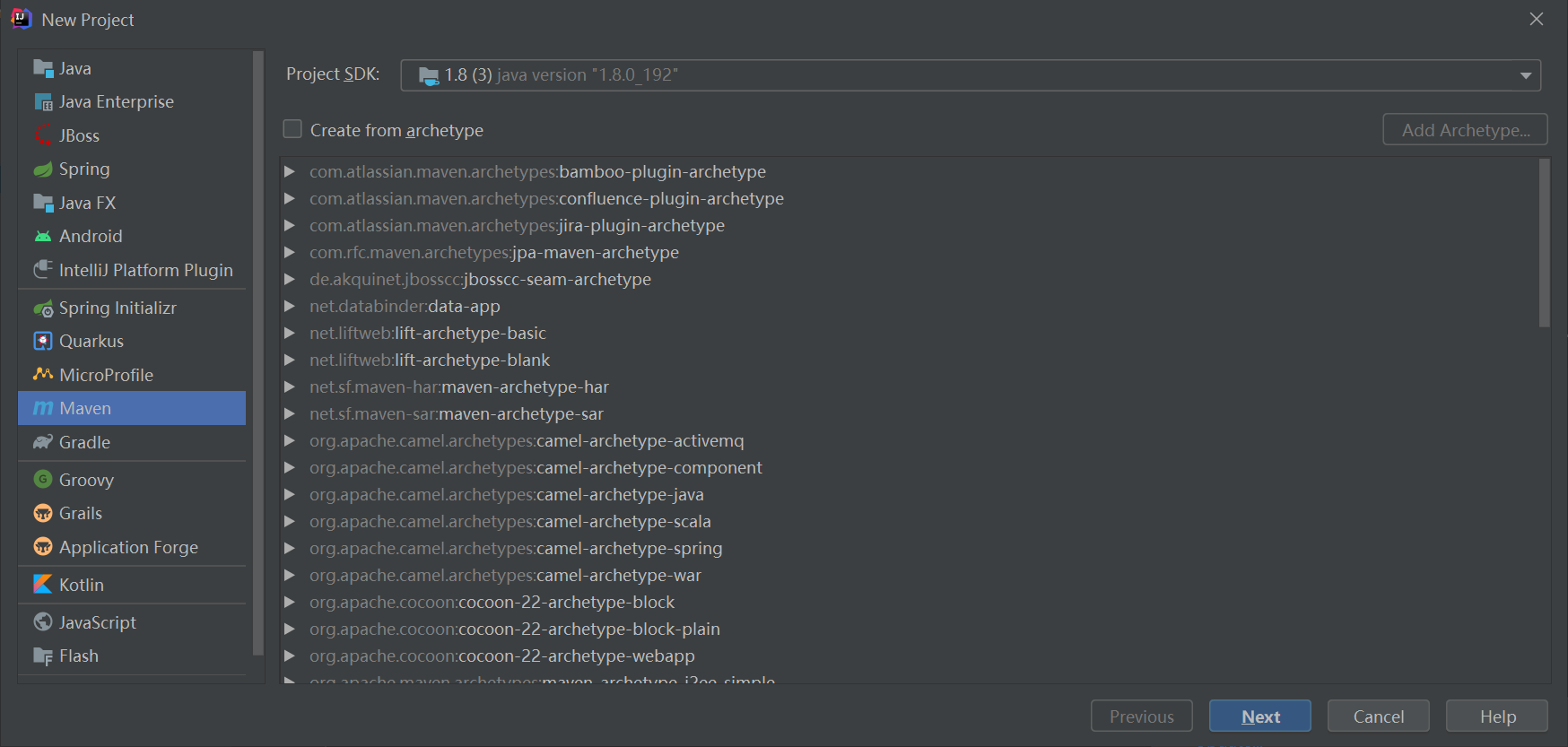
Task: Enable Create from archetype checkbox
Action: click(x=292, y=129)
